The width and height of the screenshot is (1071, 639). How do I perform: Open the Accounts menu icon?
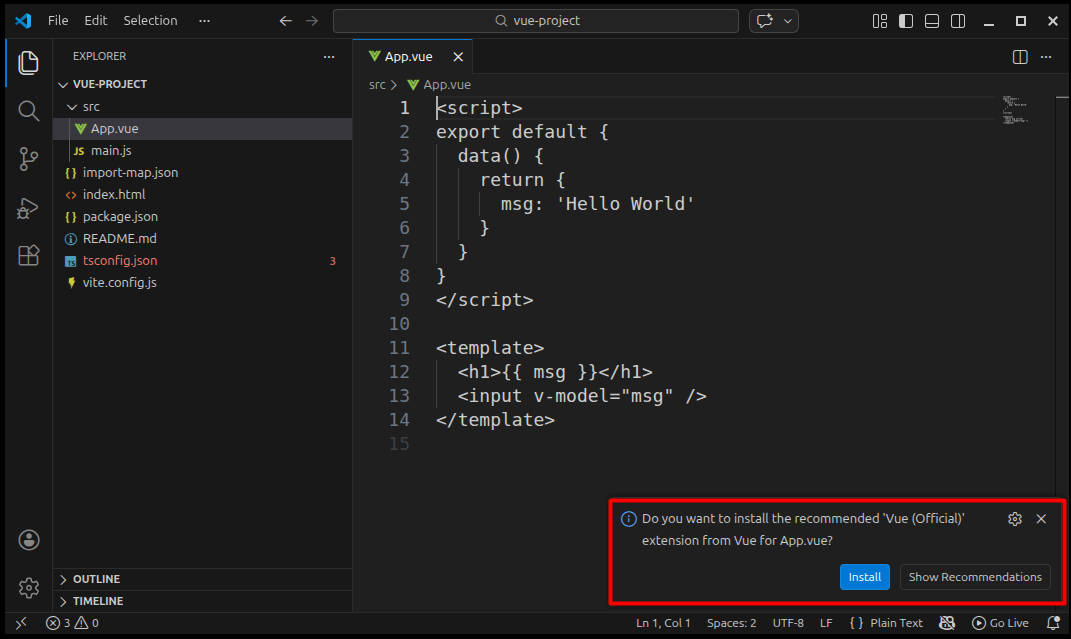click(x=29, y=540)
